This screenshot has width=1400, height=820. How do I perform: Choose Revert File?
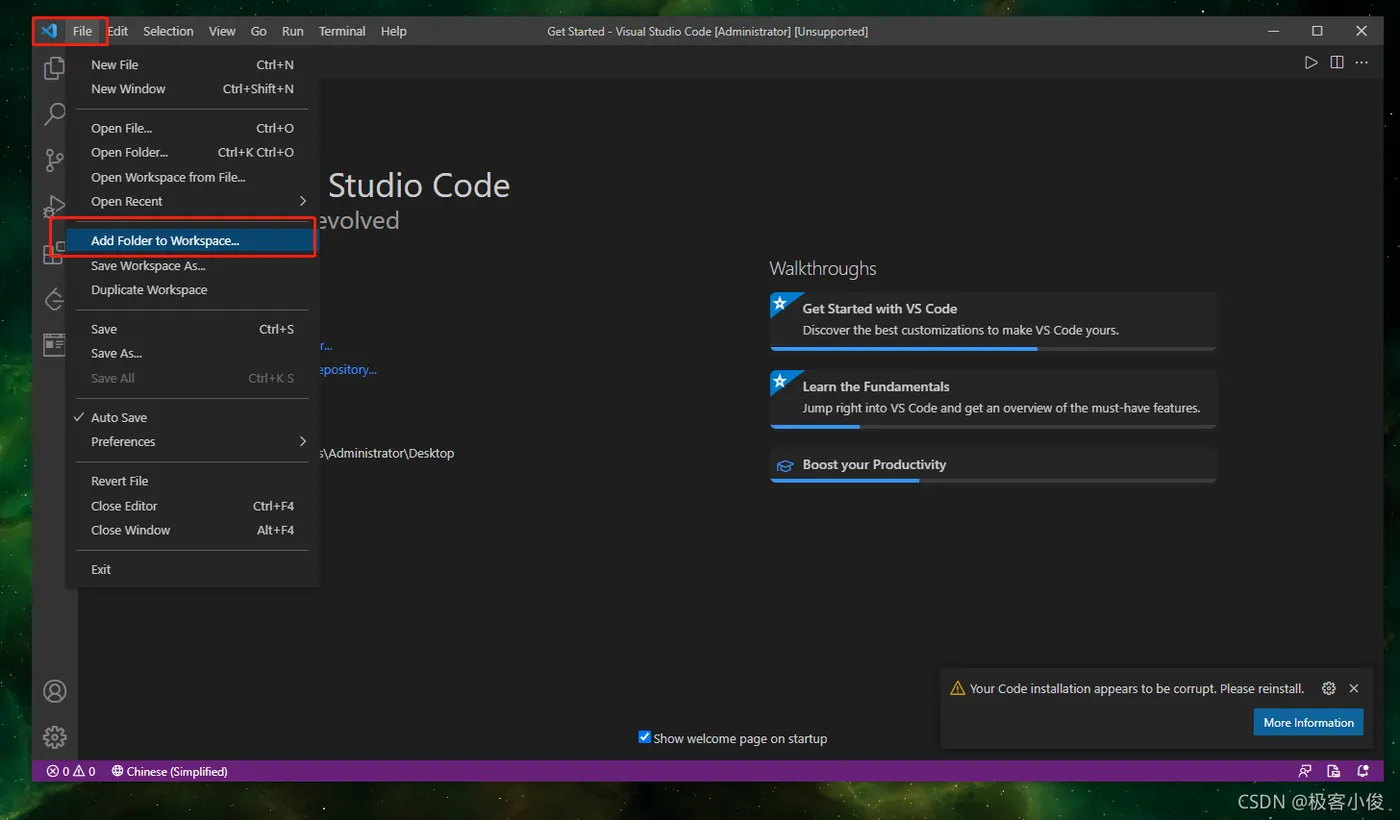pos(193,481)
